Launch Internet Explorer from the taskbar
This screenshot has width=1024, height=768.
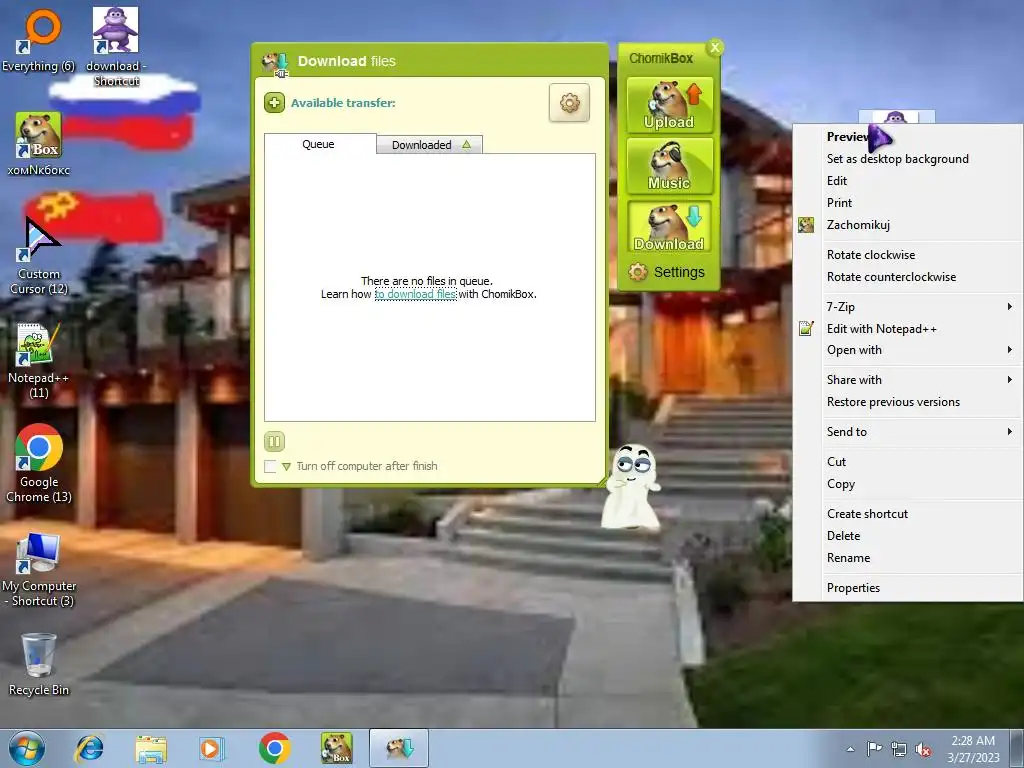click(x=89, y=748)
